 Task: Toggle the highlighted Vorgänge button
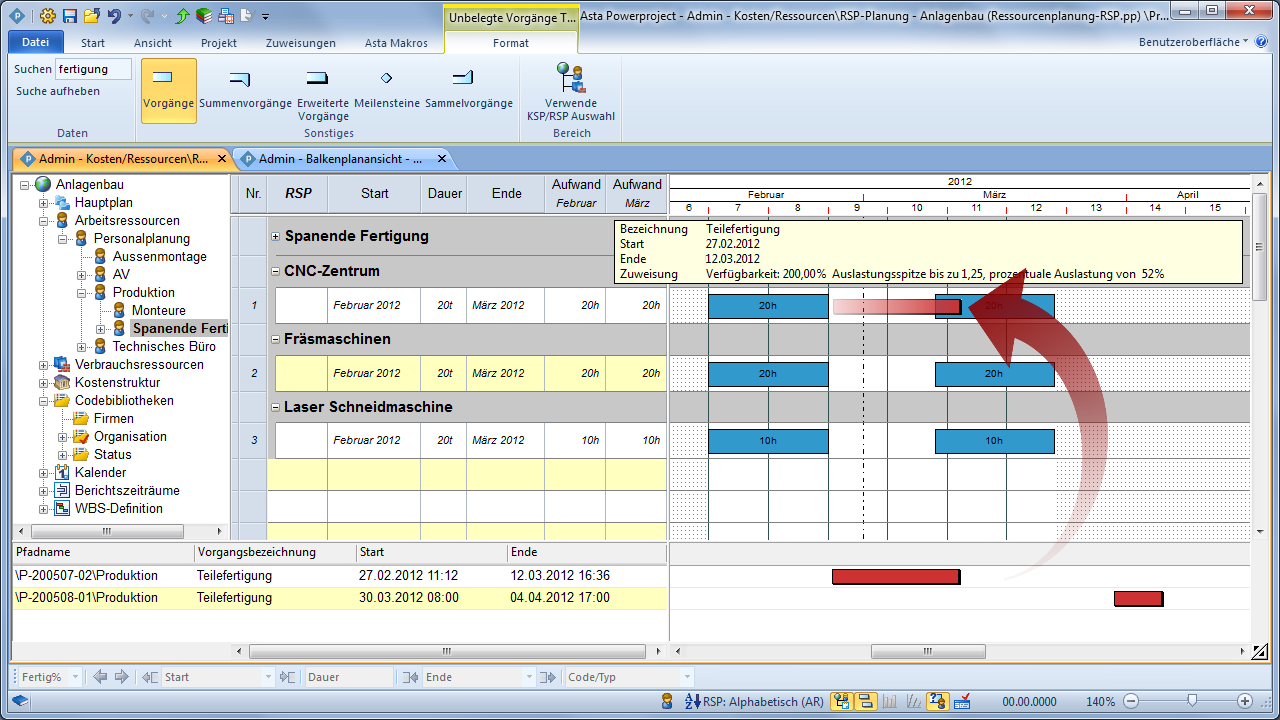coord(168,90)
